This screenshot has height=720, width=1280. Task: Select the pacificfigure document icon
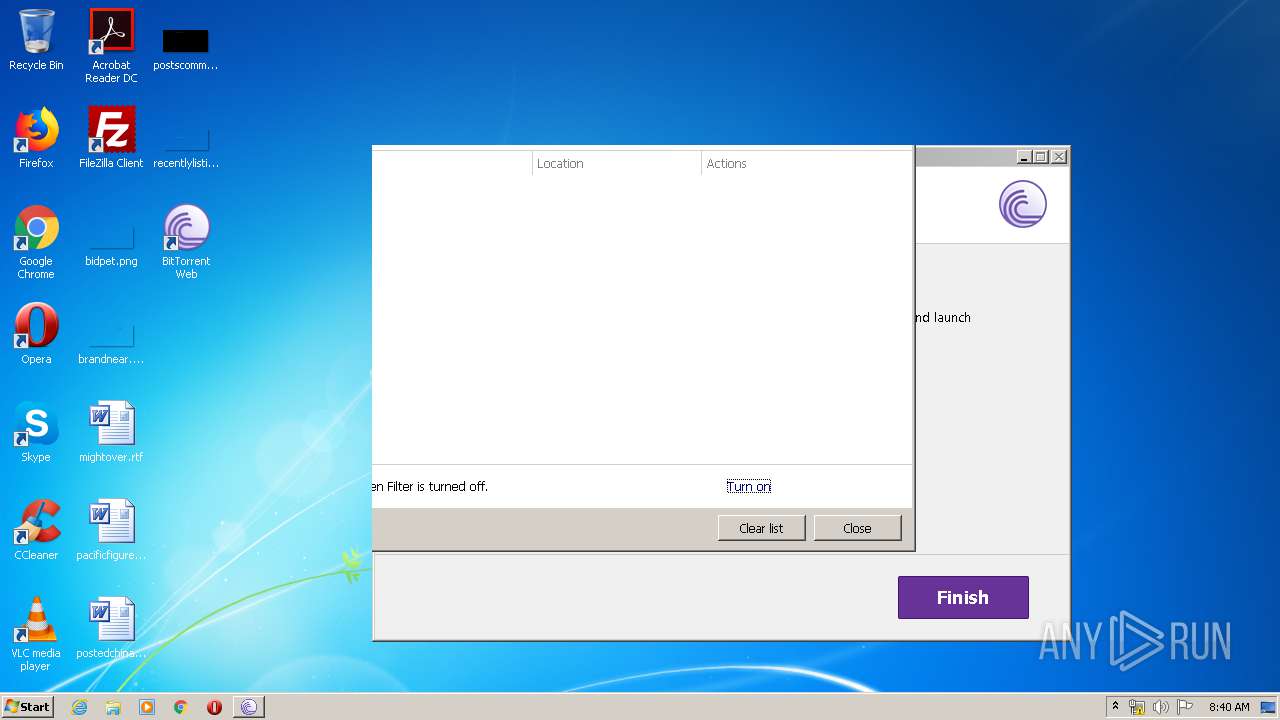tap(111, 530)
